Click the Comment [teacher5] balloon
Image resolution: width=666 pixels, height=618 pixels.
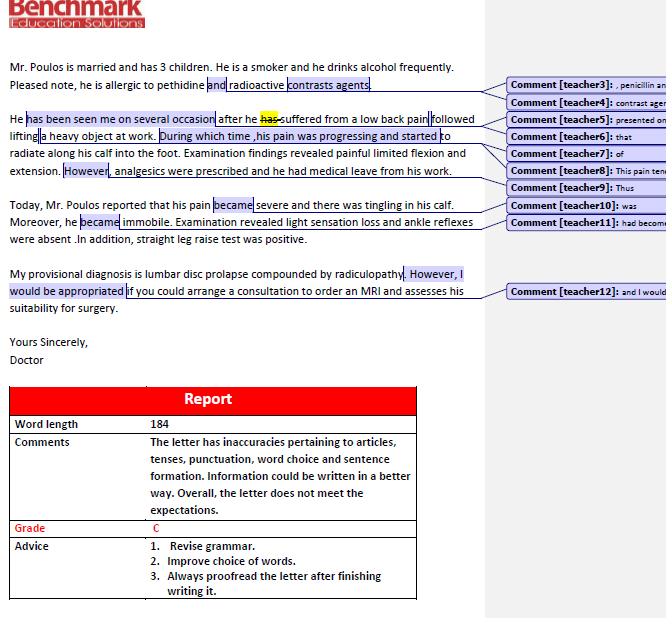coord(586,120)
